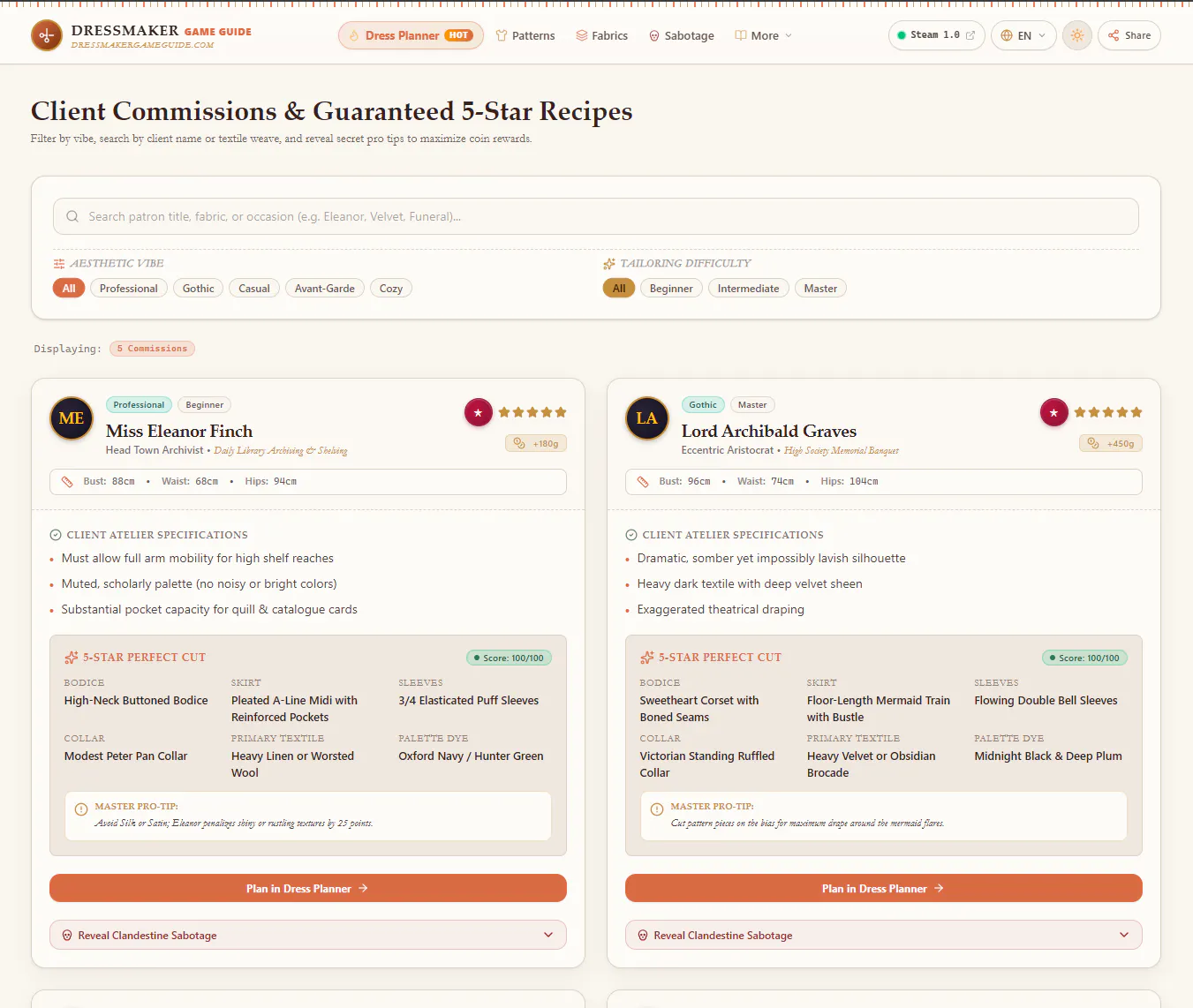Screen dimensions: 1193x1008
Task: Open the Share button in header
Action: click(1129, 35)
